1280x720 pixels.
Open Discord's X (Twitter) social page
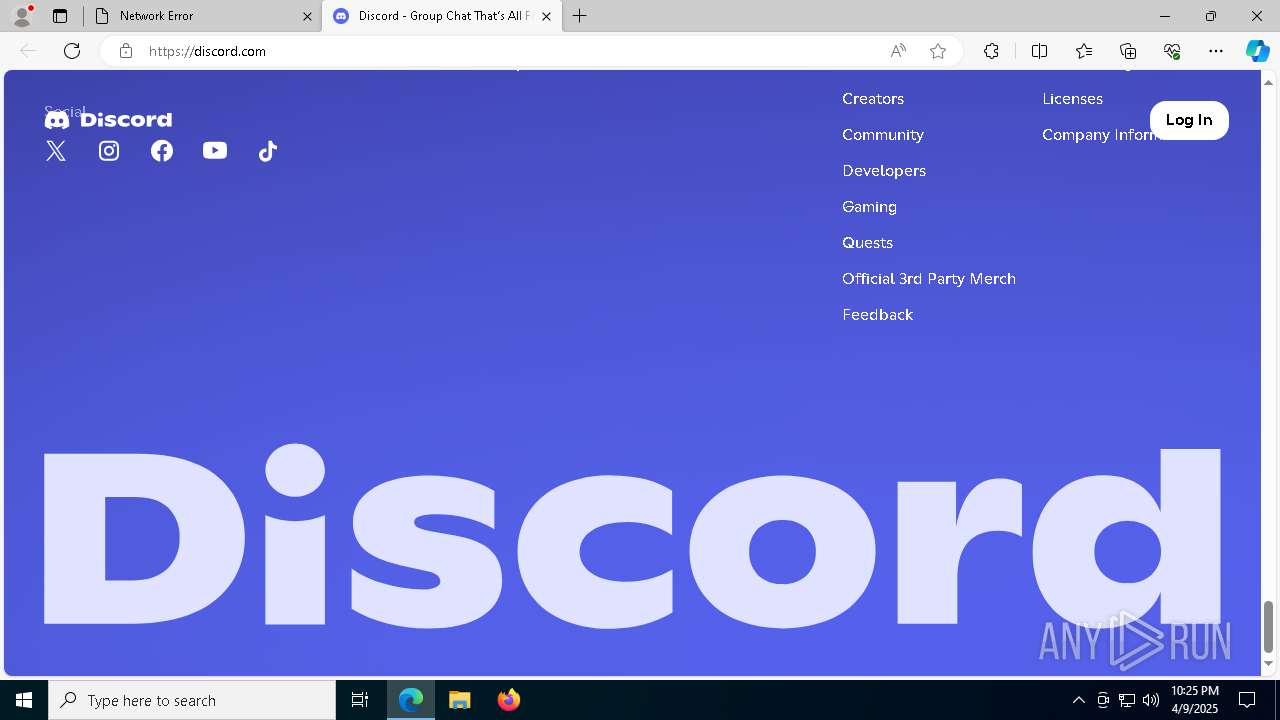pyautogui.click(x=56, y=151)
